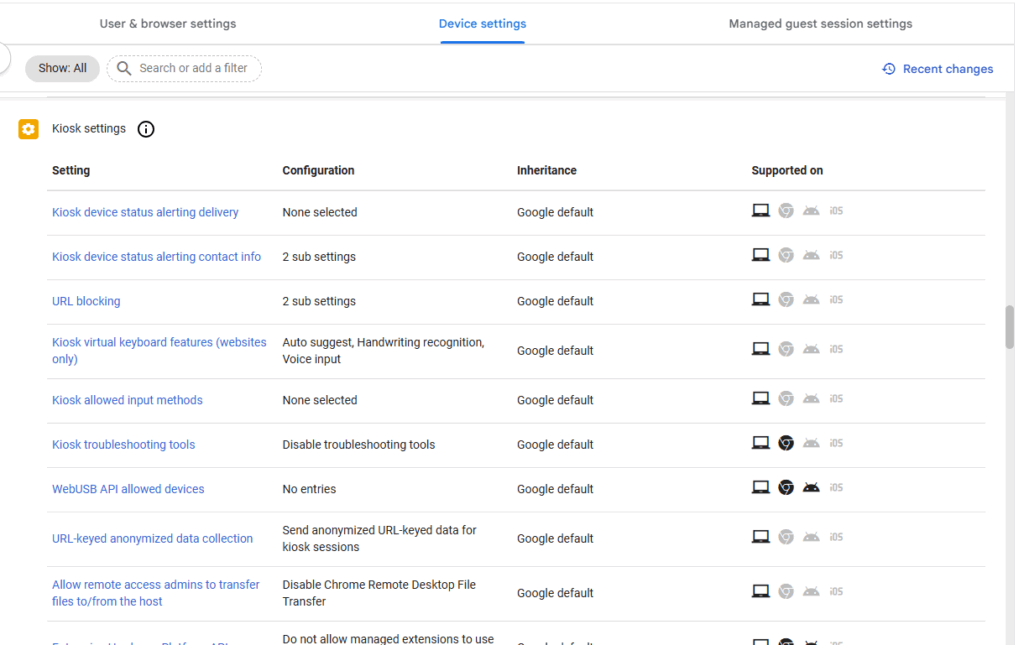
Task: Click the Kiosk settings info icon
Action: [x=146, y=129]
